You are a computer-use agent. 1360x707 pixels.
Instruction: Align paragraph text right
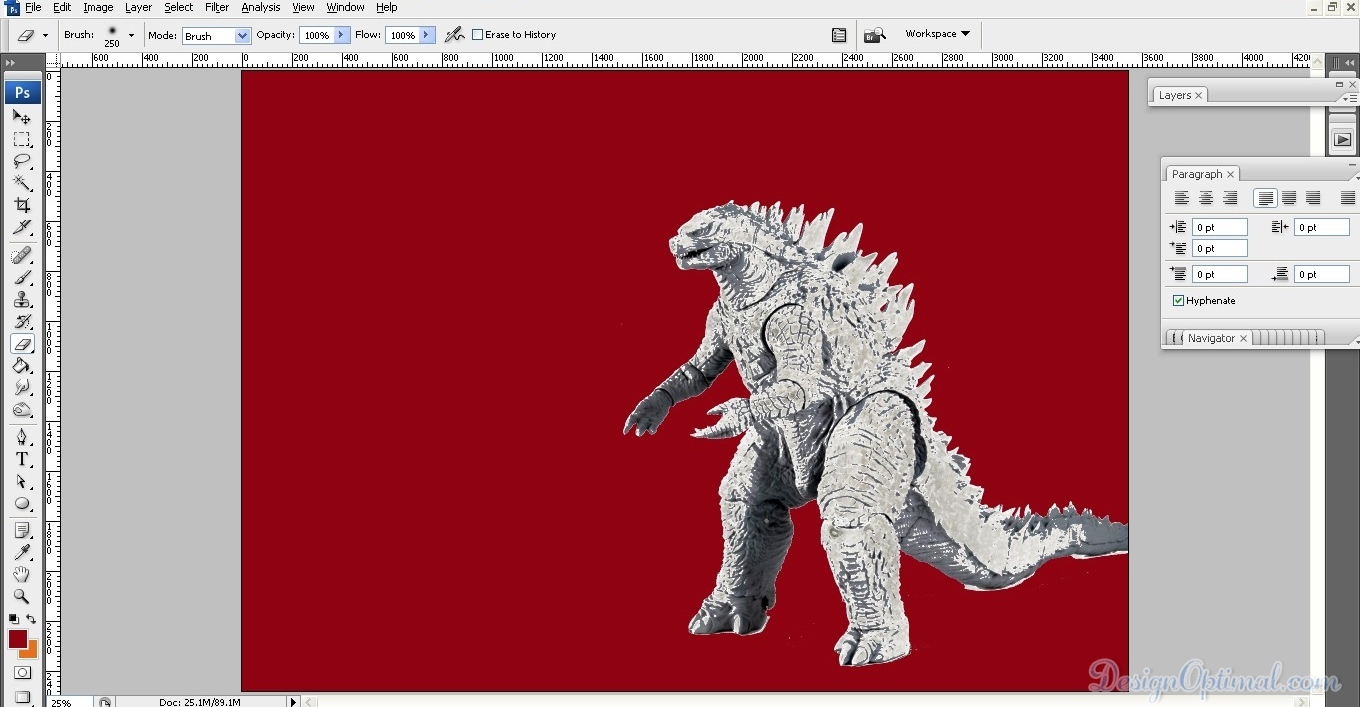pyautogui.click(x=1230, y=198)
